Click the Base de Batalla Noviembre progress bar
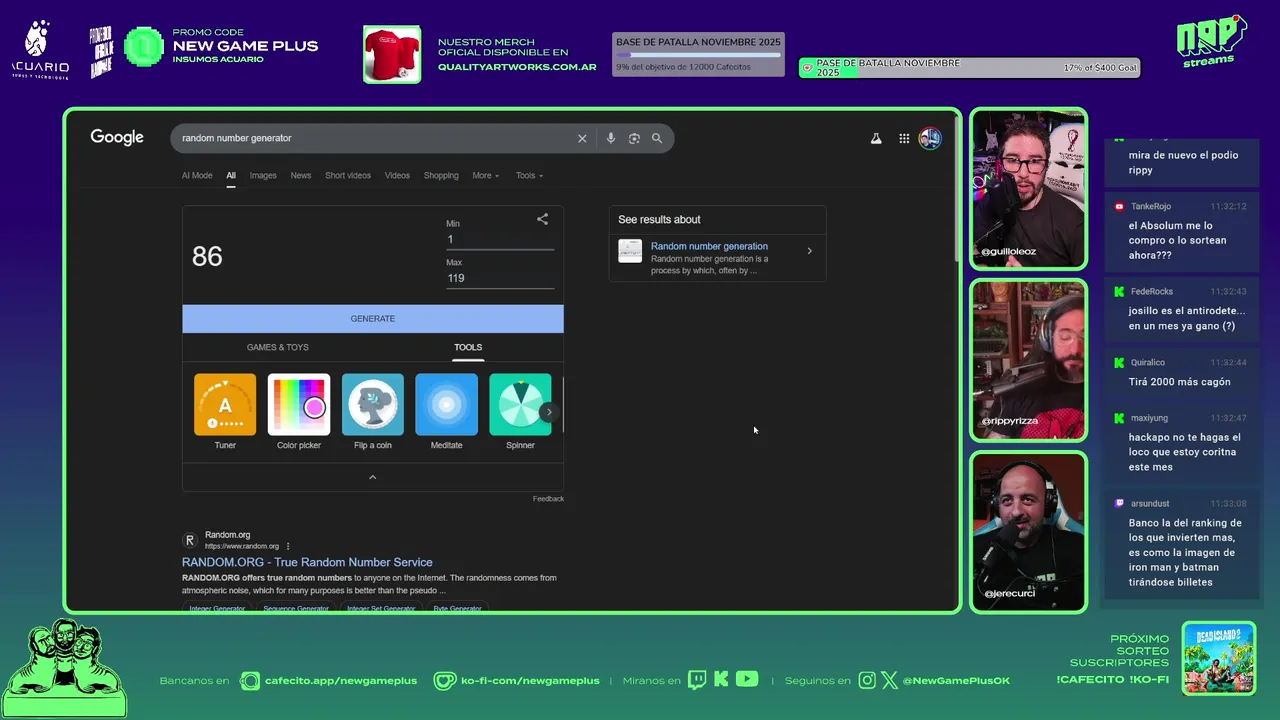 [698, 55]
